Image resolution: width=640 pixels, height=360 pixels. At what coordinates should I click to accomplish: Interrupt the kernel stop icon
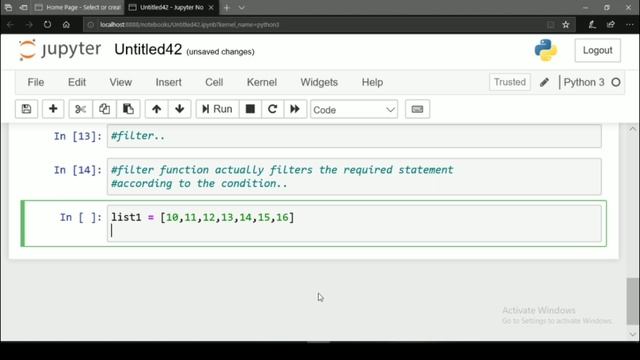pyautogui.click(x=250, y=109)
